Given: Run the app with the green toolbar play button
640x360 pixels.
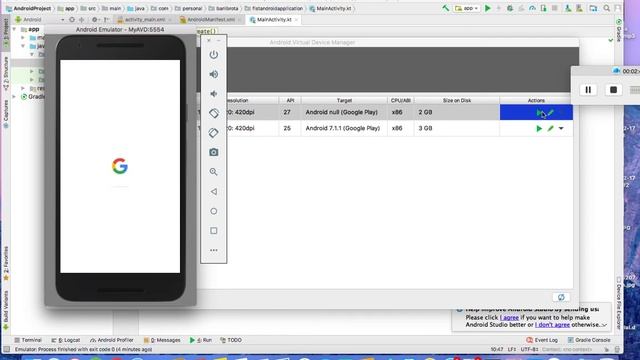Looking at the screenshot, I should (x=488, y=8).
